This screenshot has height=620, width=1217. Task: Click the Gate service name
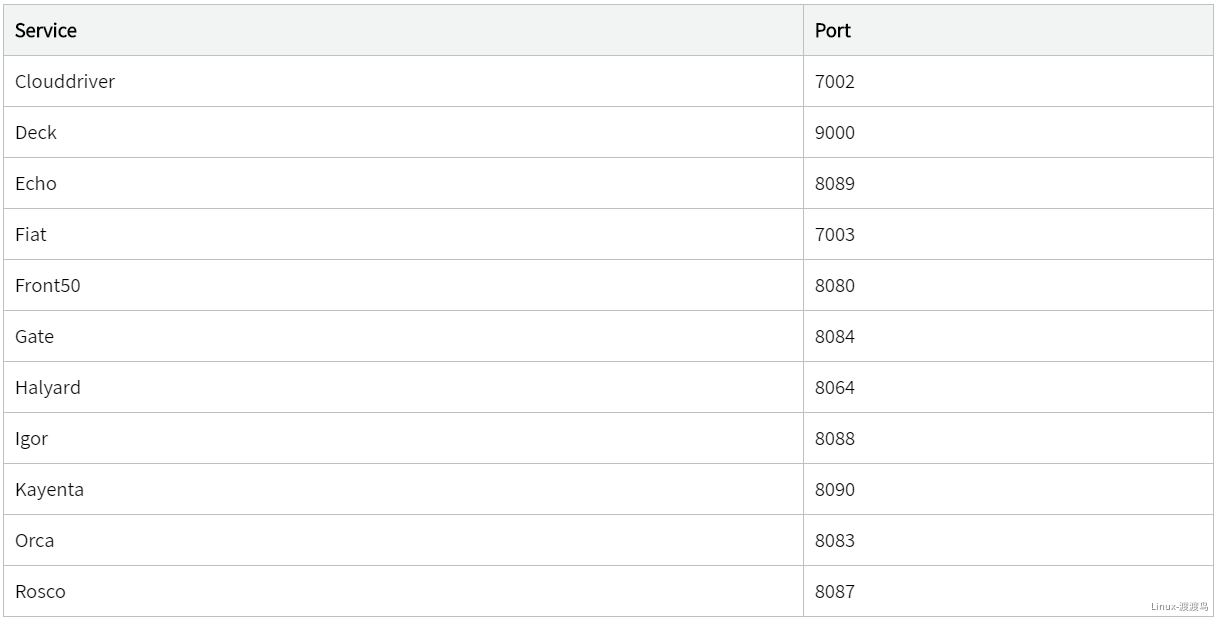(35, 337)
